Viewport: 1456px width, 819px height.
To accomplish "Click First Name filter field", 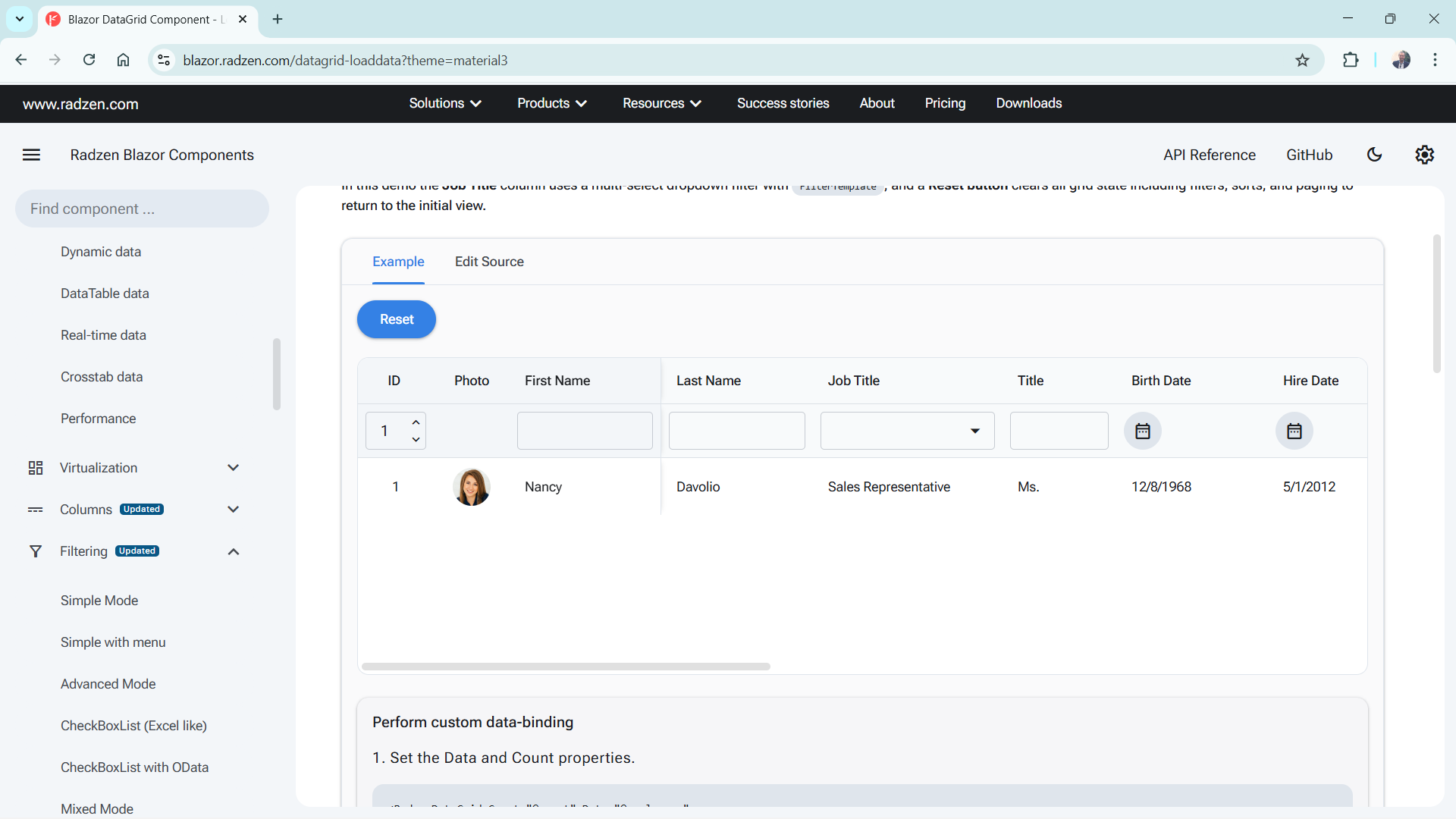I will pos(585,431).
